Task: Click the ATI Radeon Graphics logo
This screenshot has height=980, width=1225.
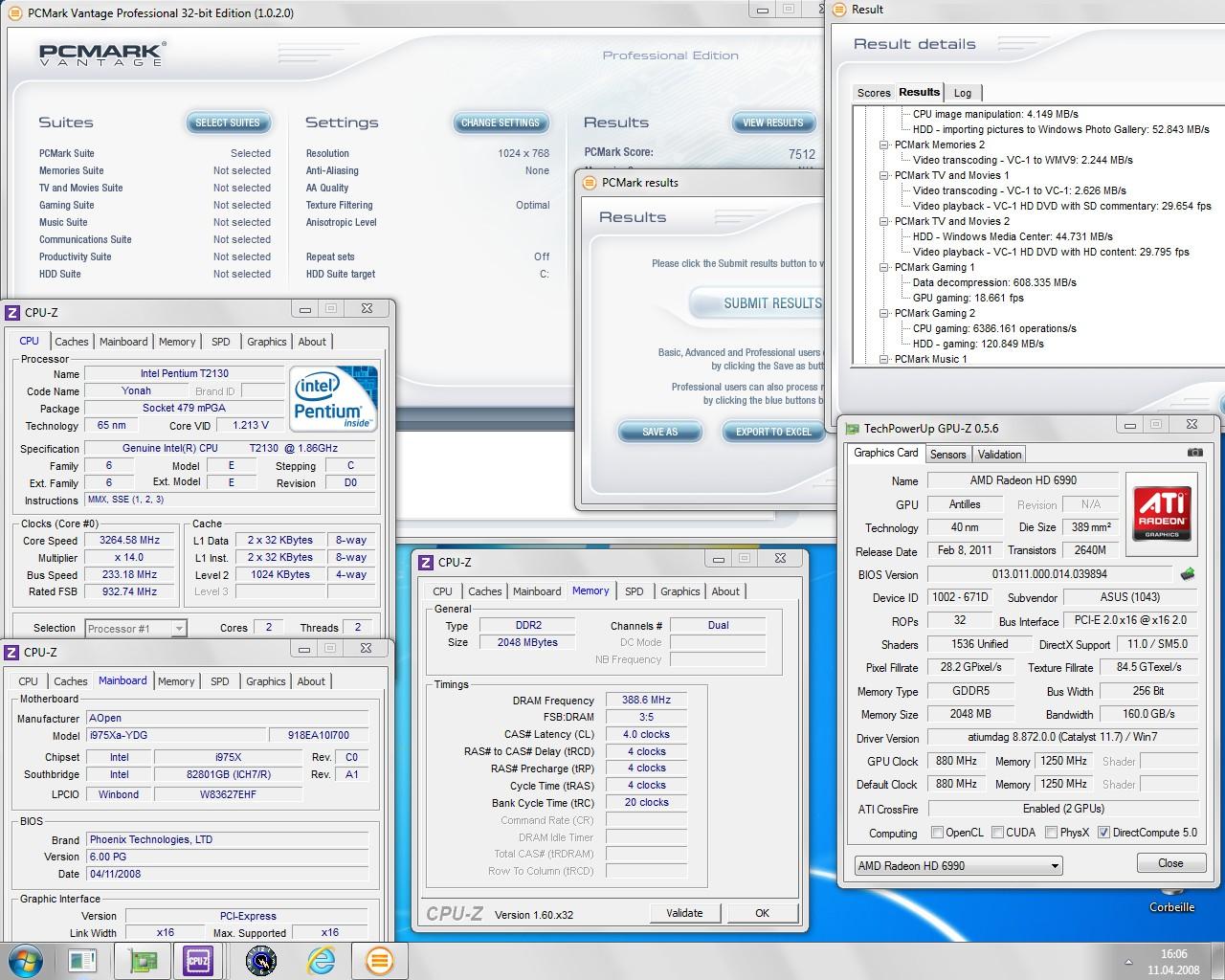Action: tap(1162, 515)
